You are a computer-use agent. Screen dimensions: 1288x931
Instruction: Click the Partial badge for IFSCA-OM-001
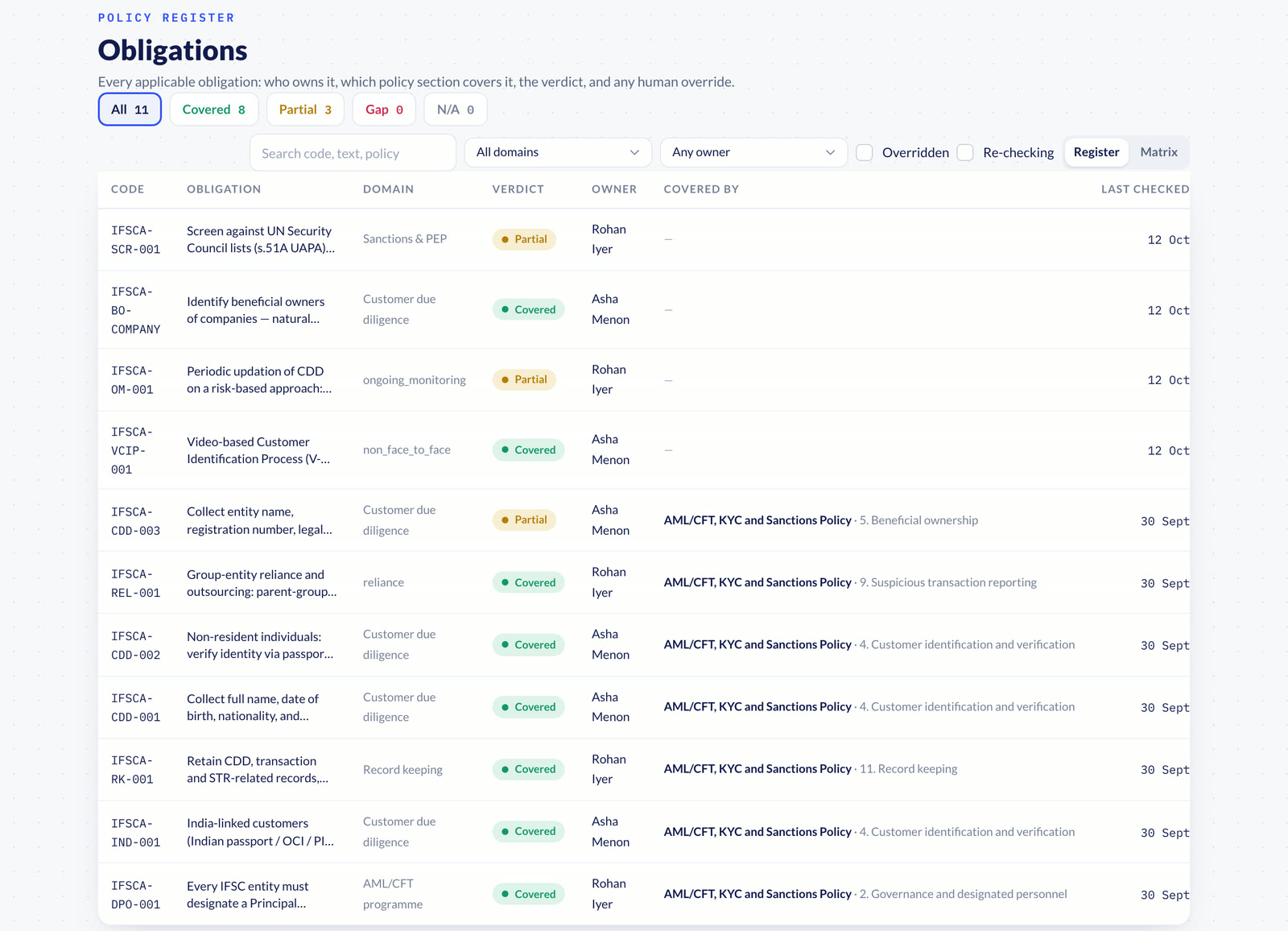[x=524, y=379]
